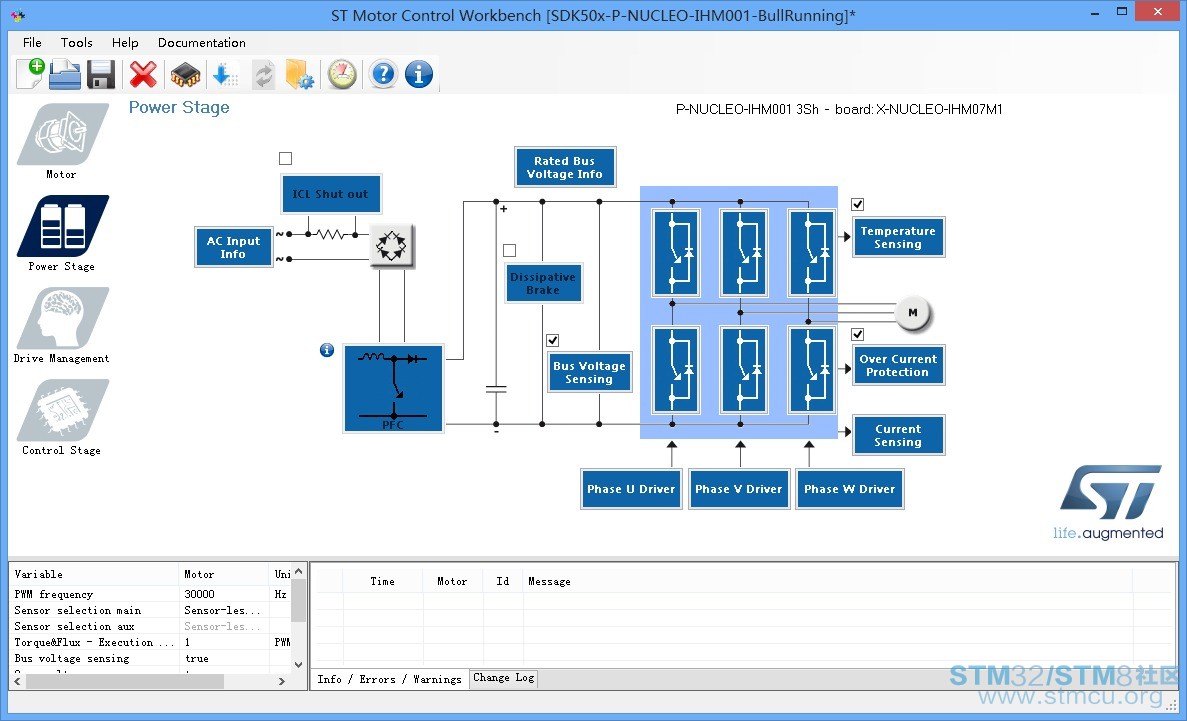Uncheck the Bus Voltage Sensing checkbox
The width and height of the screenshot is (1187, 721).
pos(553,340)
